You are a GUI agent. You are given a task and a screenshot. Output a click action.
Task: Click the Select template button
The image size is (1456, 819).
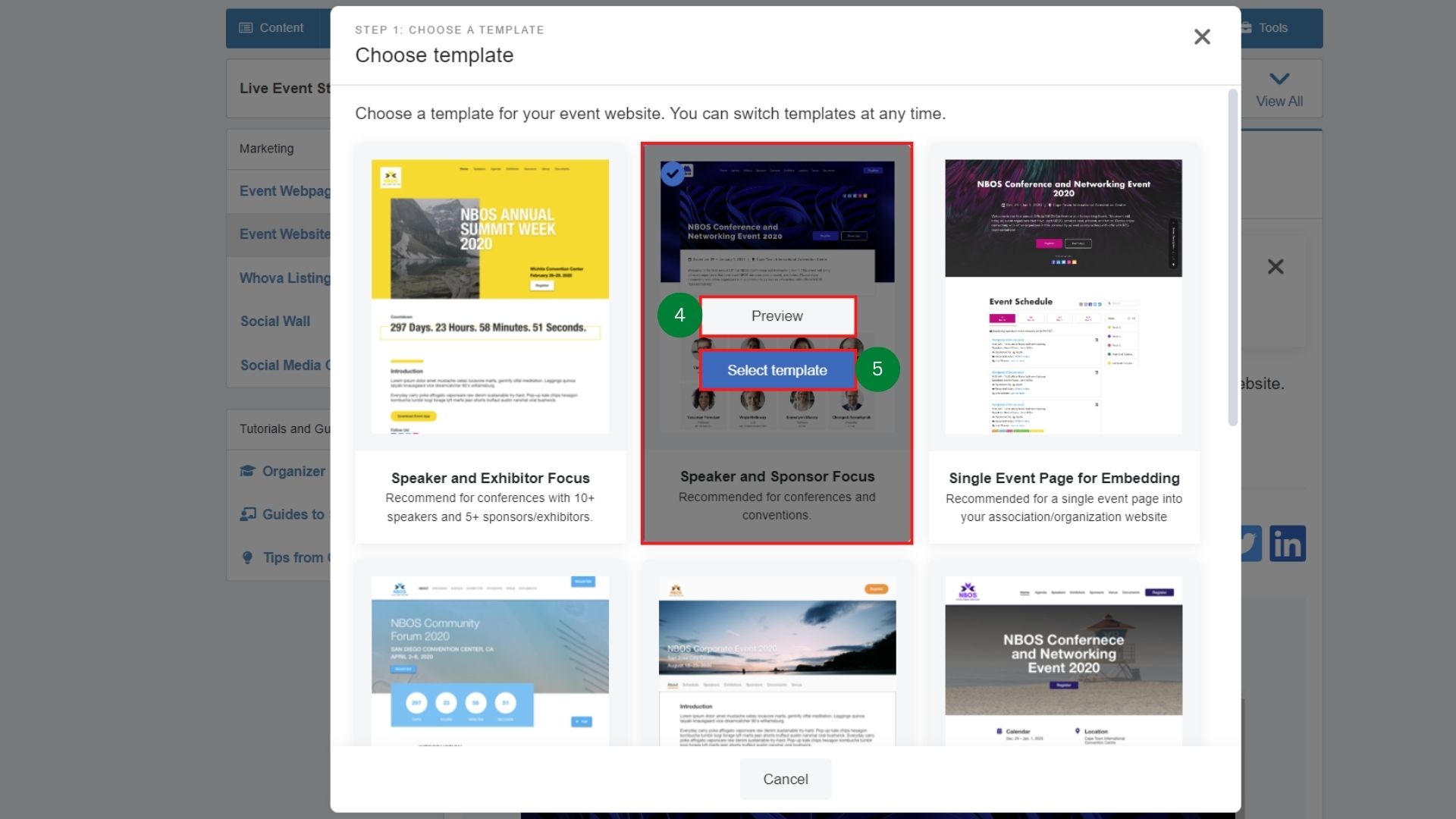pos(777,370)
